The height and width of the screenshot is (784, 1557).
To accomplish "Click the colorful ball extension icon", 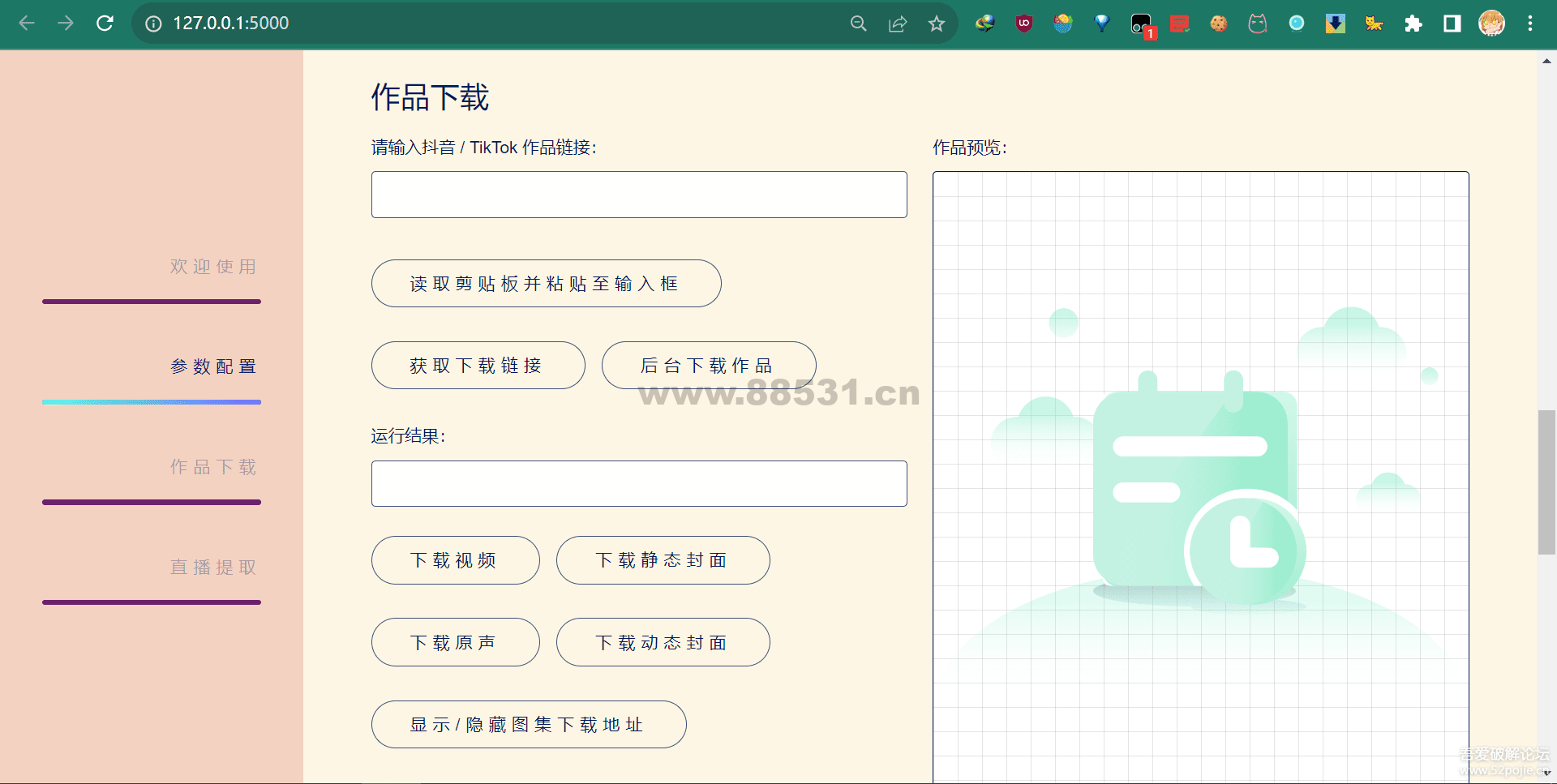I will [x=1063, y=24].
